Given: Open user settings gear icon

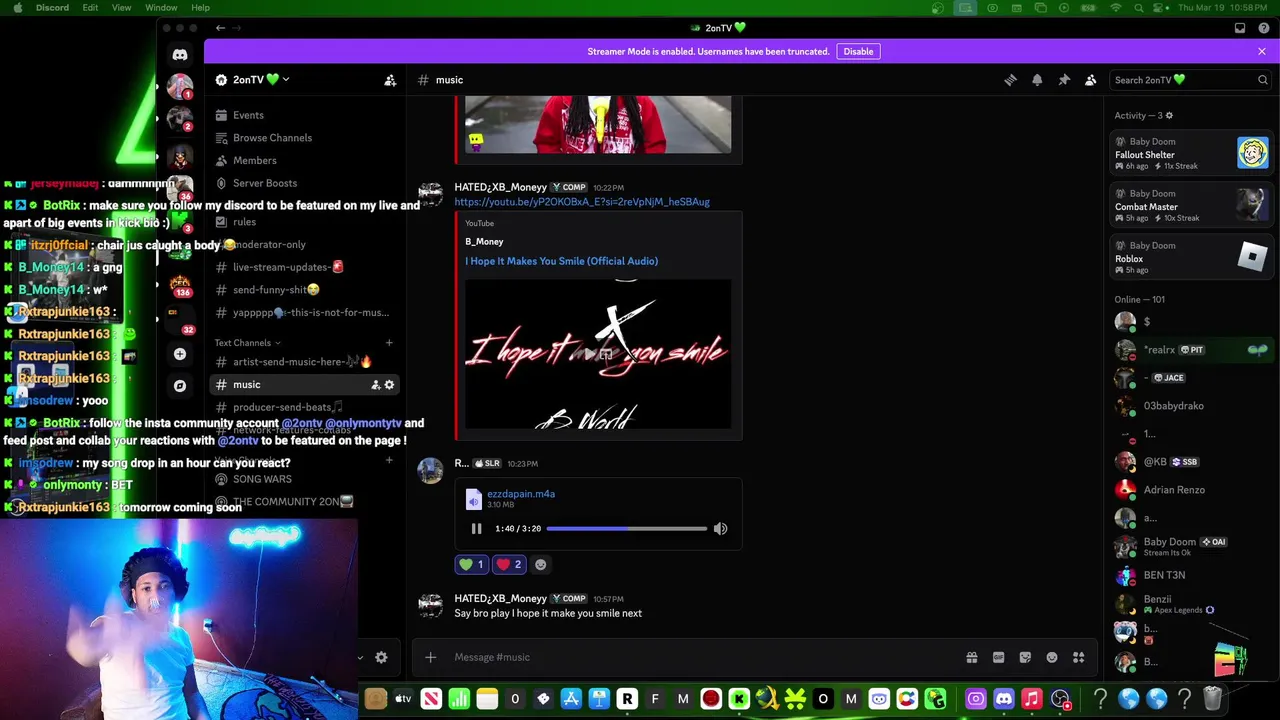Looking at the screenshot, I should 381,657.
